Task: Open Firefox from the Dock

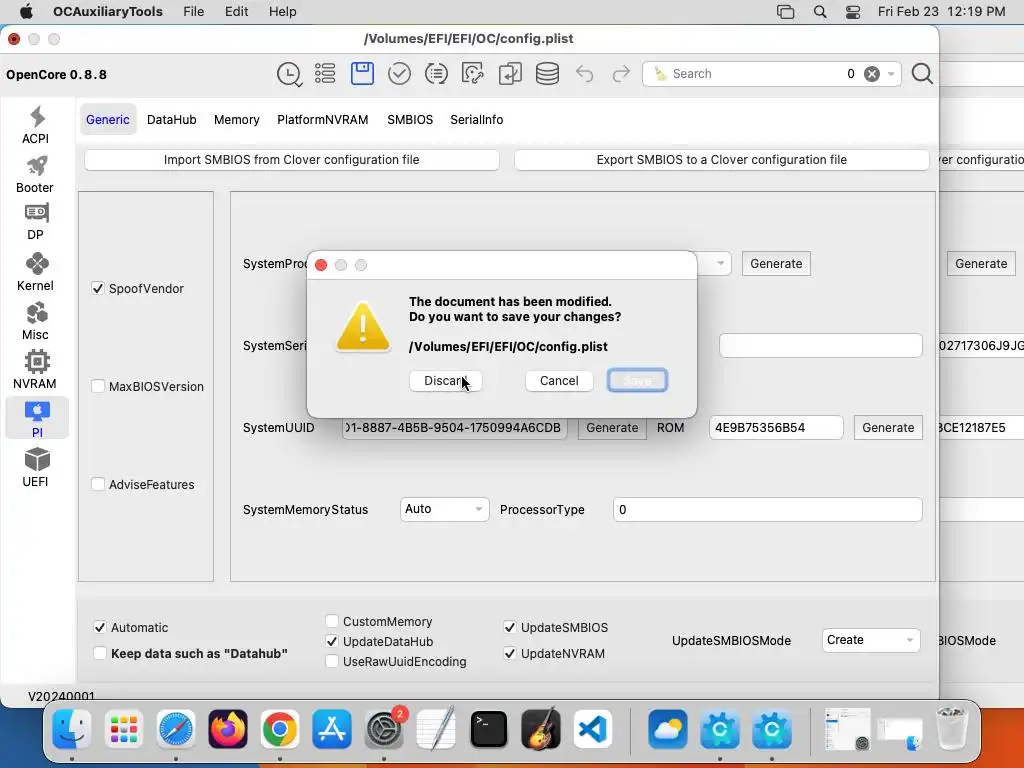Action: tap(228, 729)
